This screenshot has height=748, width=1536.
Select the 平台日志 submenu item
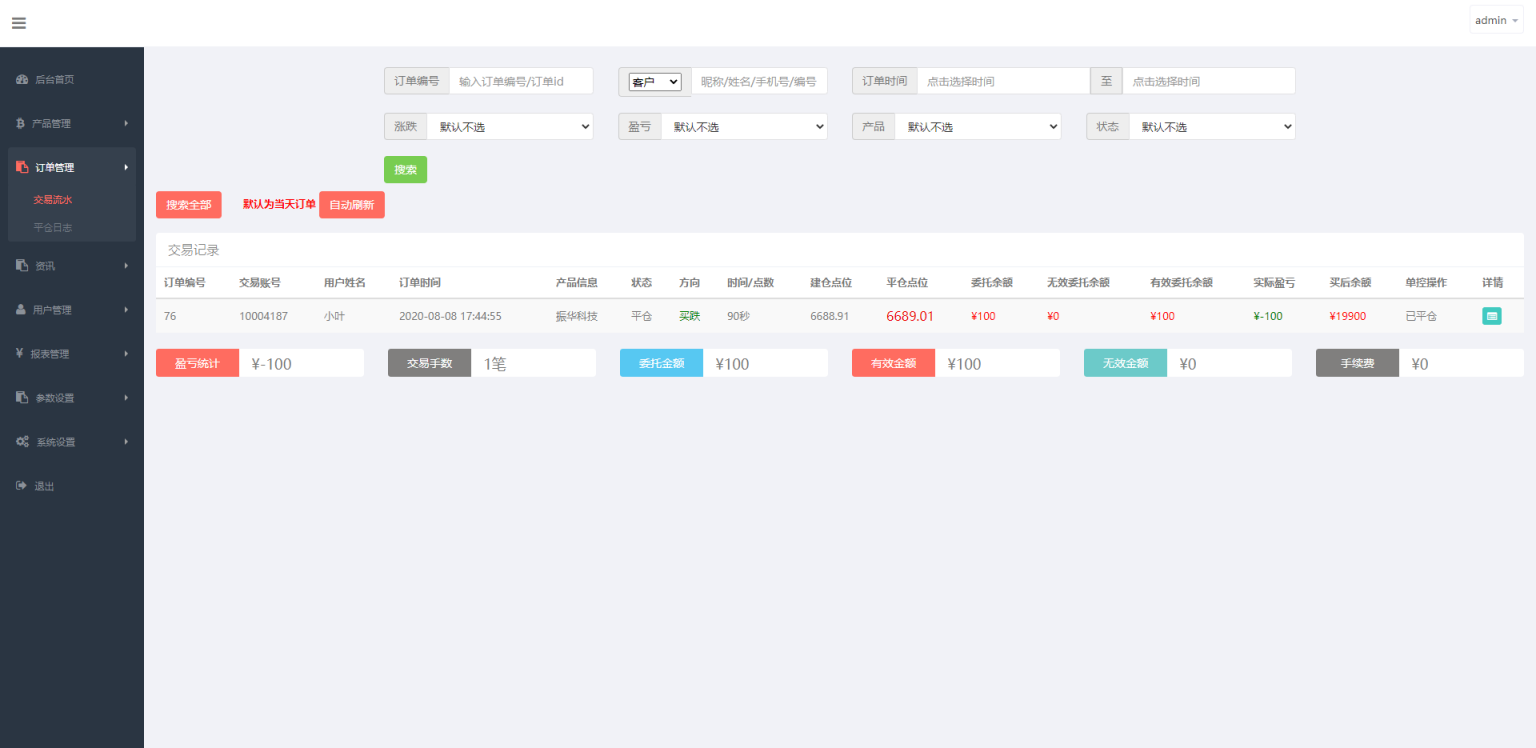(53, 227)
